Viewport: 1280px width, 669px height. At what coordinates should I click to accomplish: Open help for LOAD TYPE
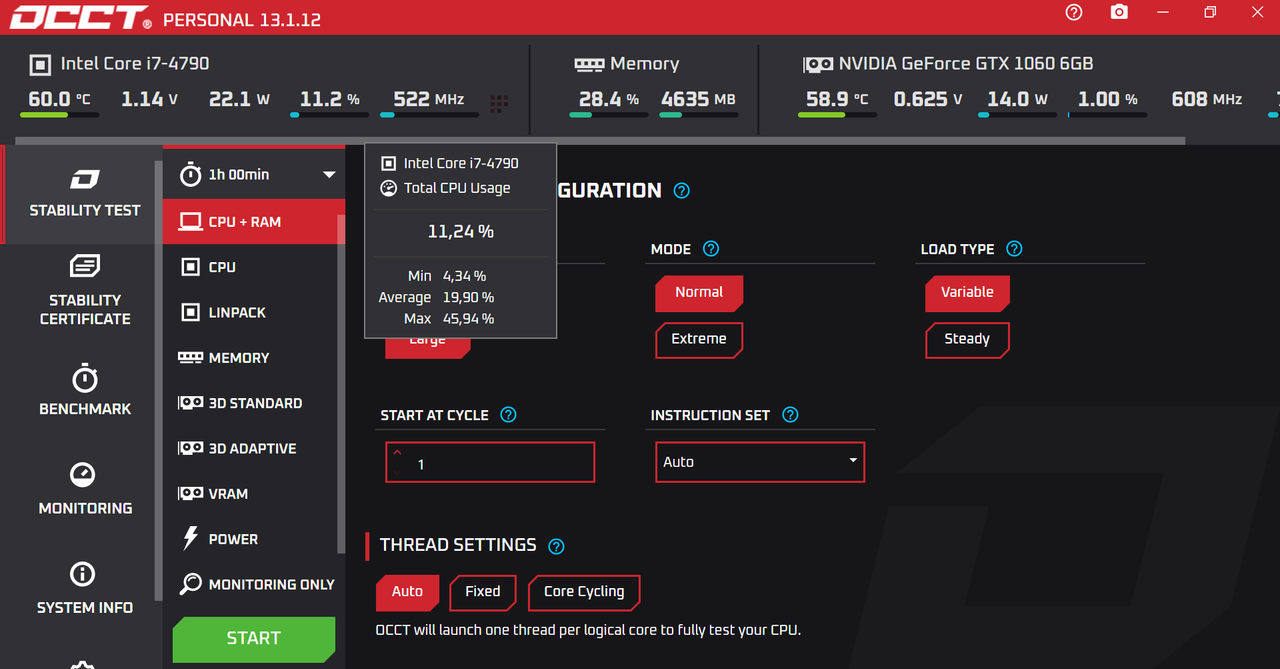point(1014,249)
